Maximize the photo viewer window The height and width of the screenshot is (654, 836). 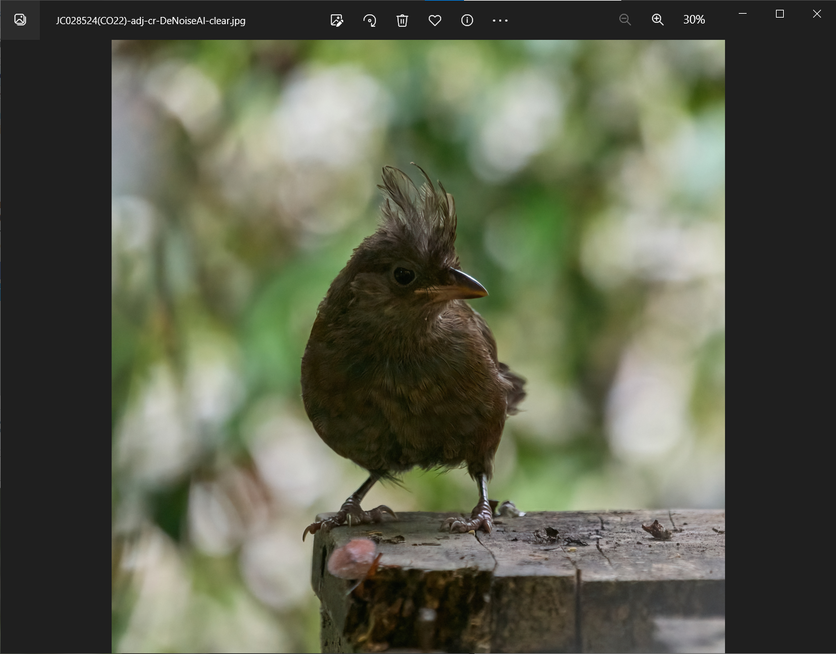click(779, 13)
